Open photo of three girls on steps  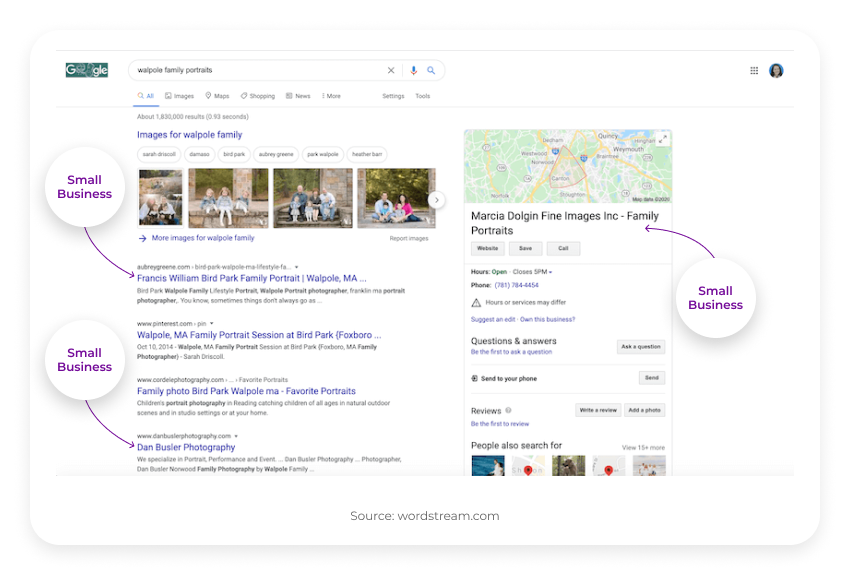pyautogui.click(x=228, y=198)
